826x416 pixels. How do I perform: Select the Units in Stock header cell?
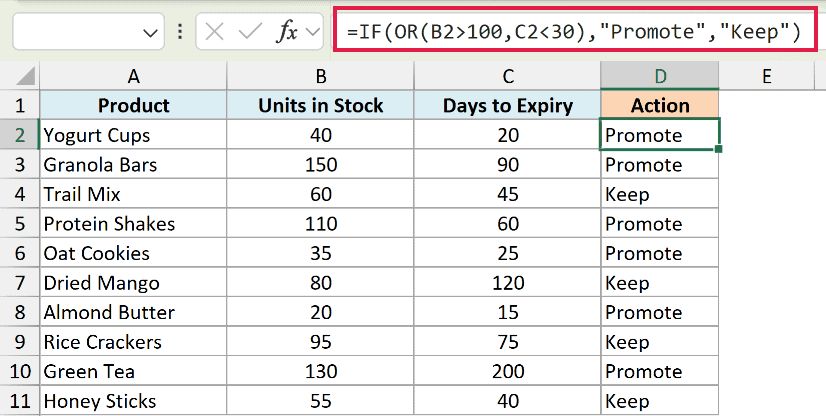point(320,105)
